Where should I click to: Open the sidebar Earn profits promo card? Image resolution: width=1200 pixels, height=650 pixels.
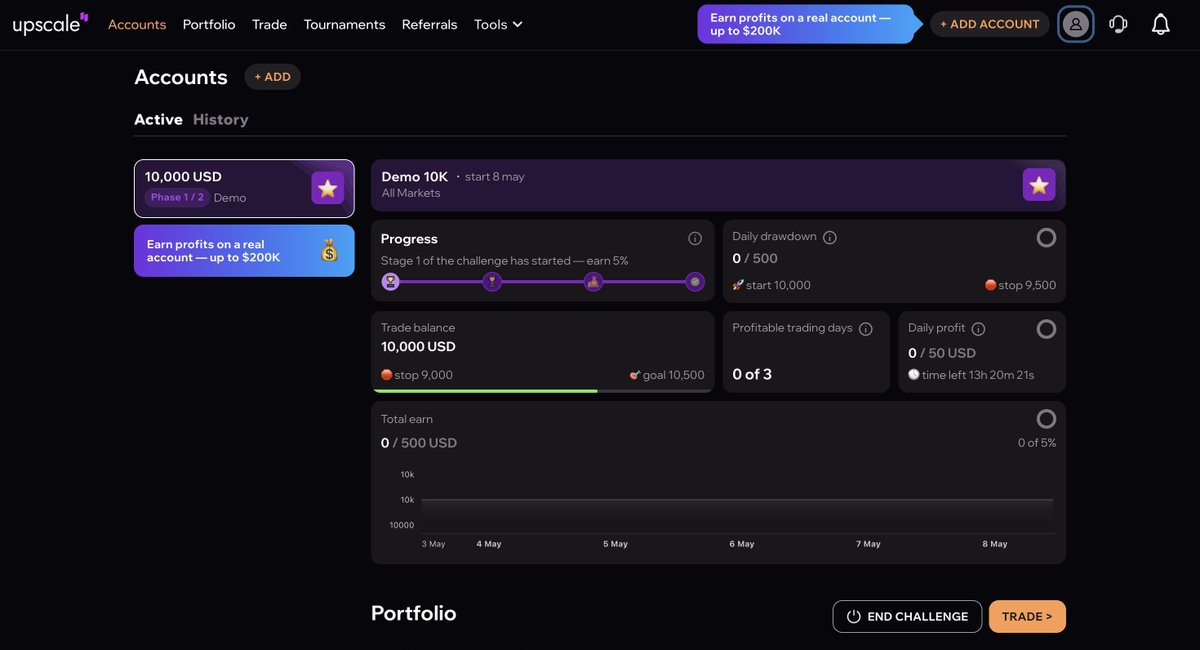[x=244, y=251]
